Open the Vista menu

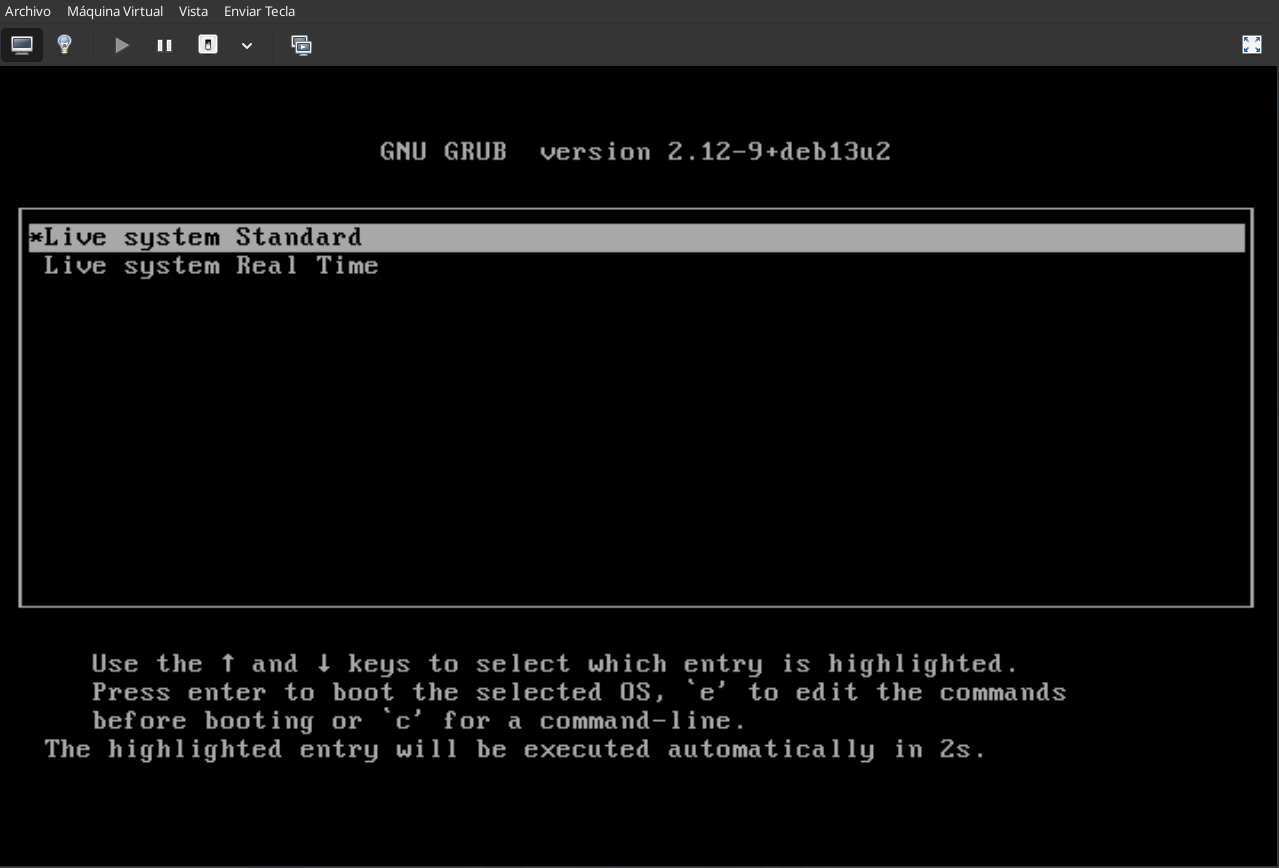tap(193, 11)
